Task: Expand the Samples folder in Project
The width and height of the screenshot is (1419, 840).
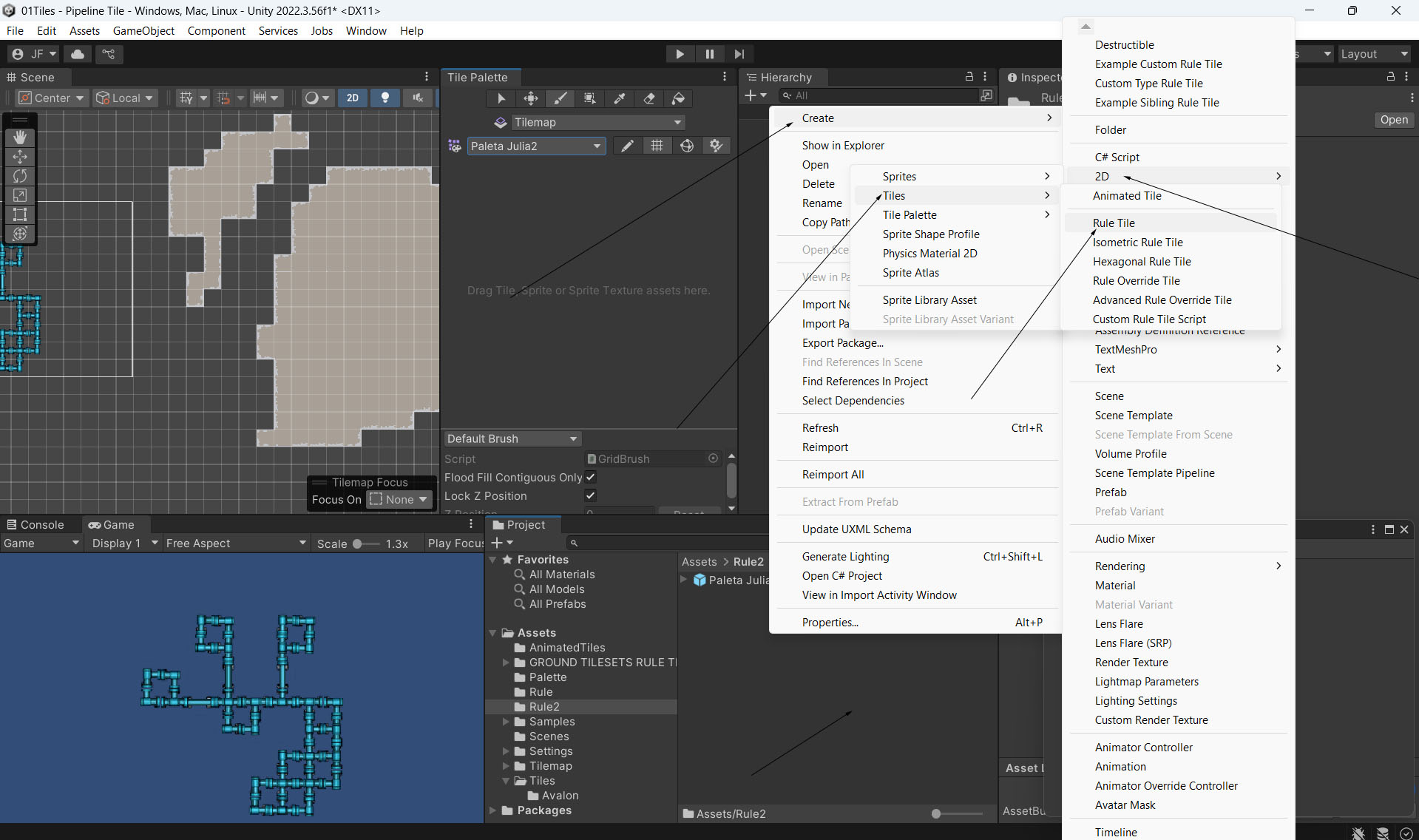Action: pyautogui.click(x=506, y=722)
